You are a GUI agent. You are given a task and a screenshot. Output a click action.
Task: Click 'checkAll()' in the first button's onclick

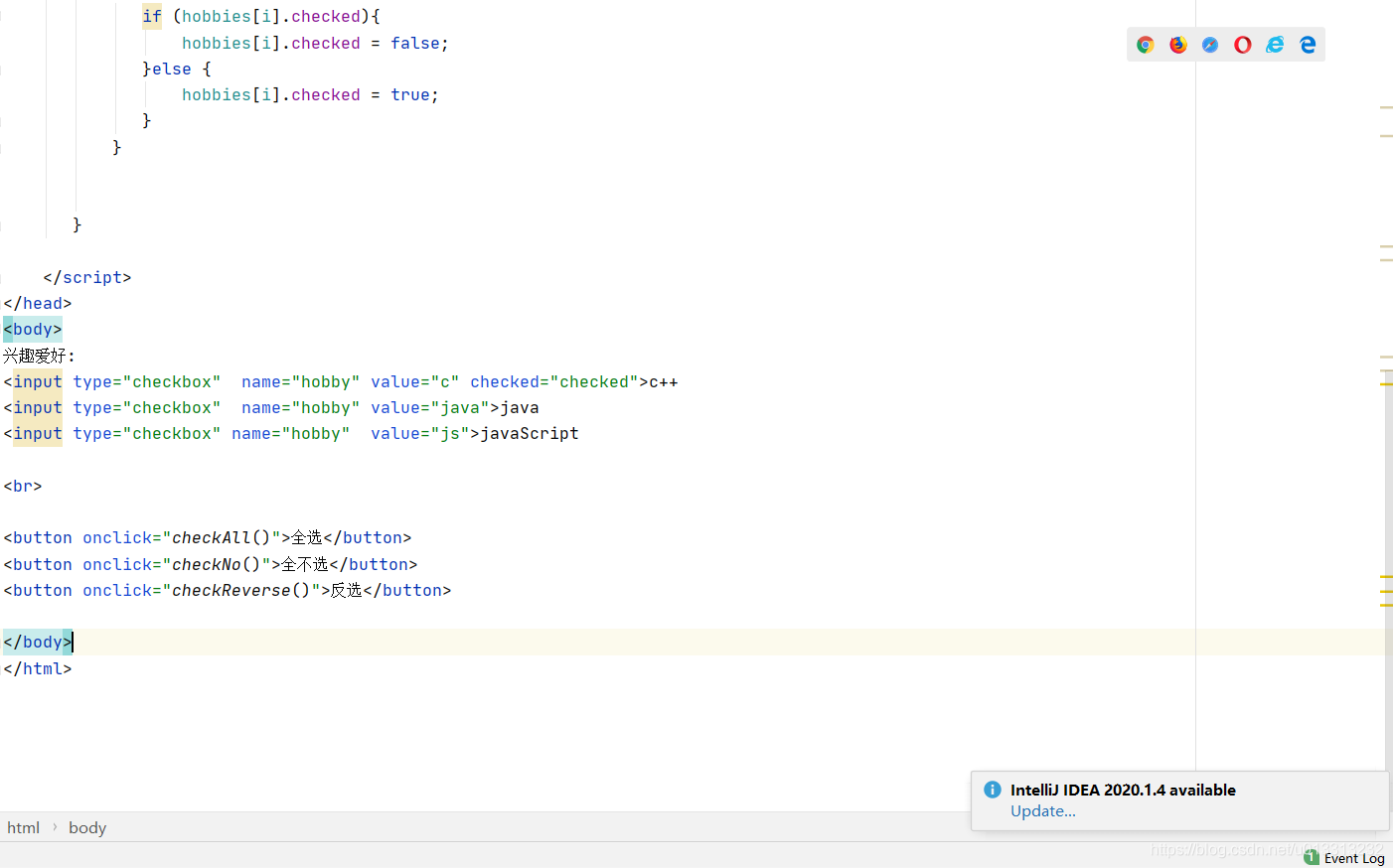point(222,537)
